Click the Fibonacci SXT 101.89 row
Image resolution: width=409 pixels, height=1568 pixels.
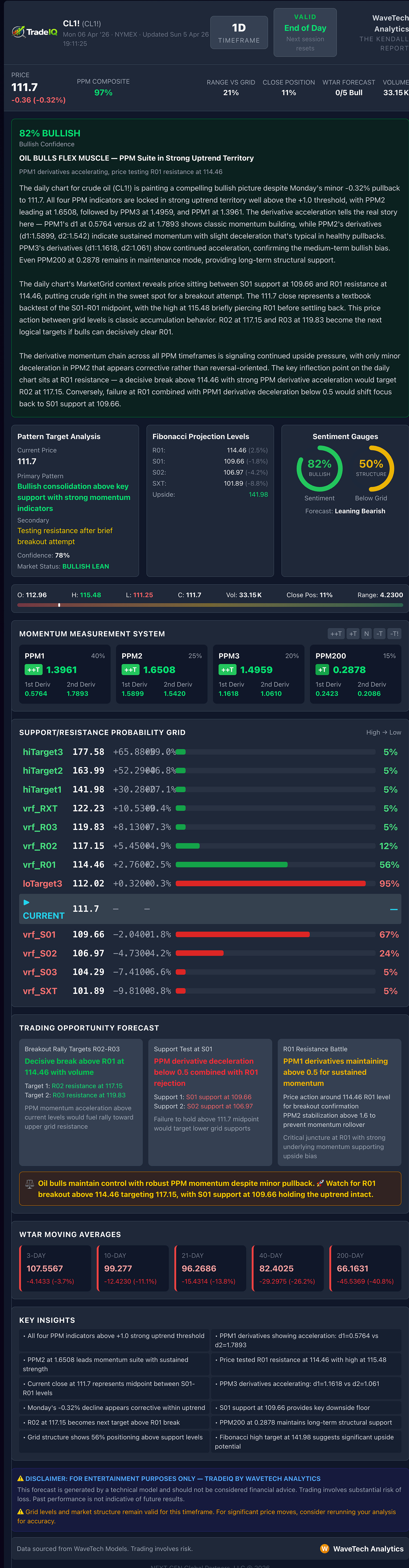point(210,483)
